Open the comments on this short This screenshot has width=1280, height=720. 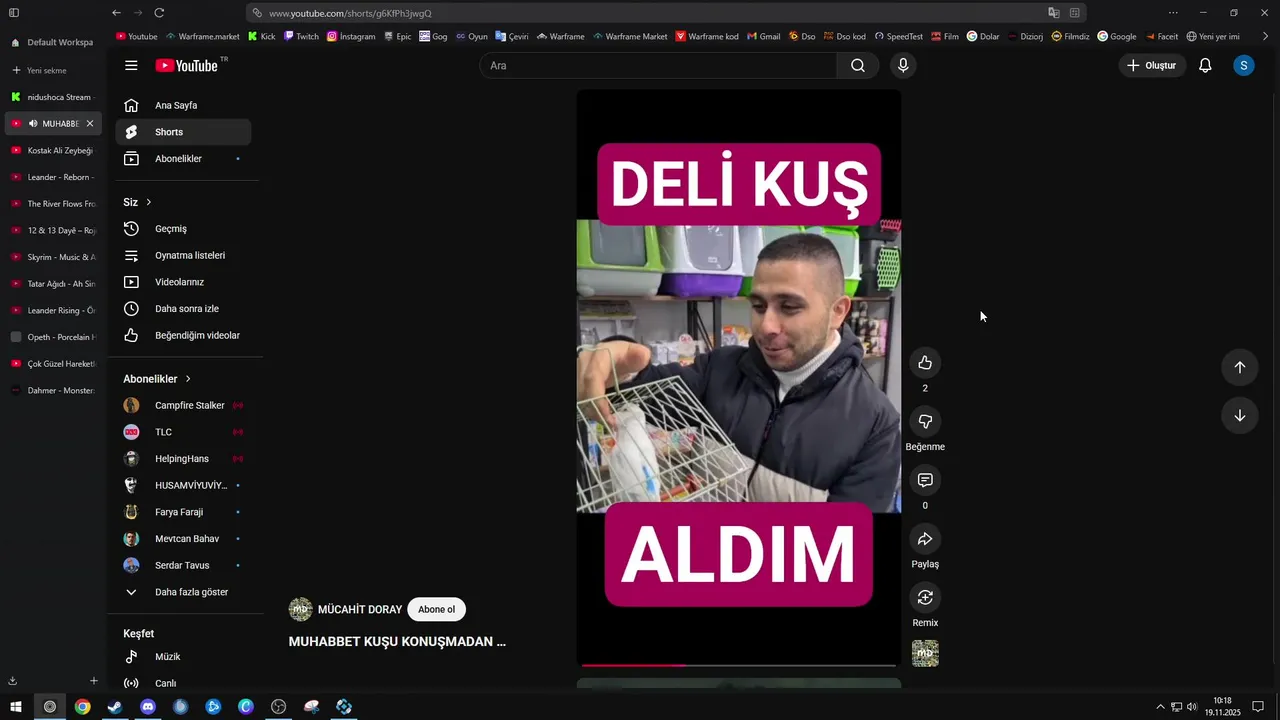[925, 481]
